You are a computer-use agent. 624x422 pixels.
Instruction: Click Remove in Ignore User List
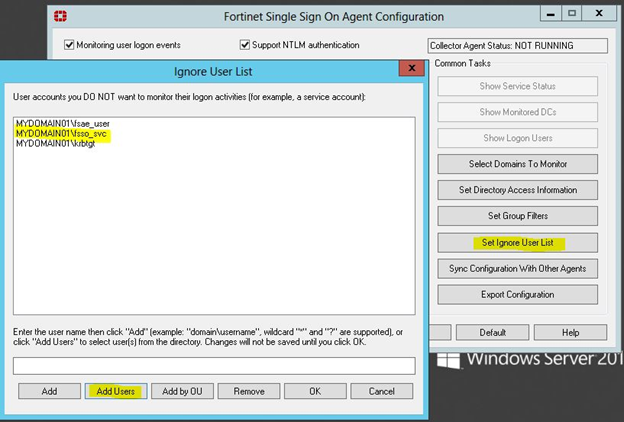click(x=249, y=391)
